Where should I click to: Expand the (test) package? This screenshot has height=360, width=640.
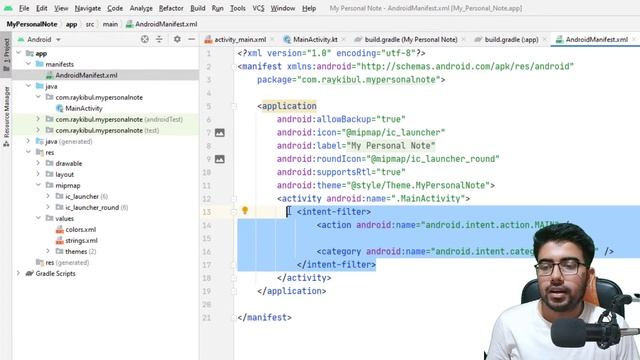pyautogui.click(x=38, y=130)
